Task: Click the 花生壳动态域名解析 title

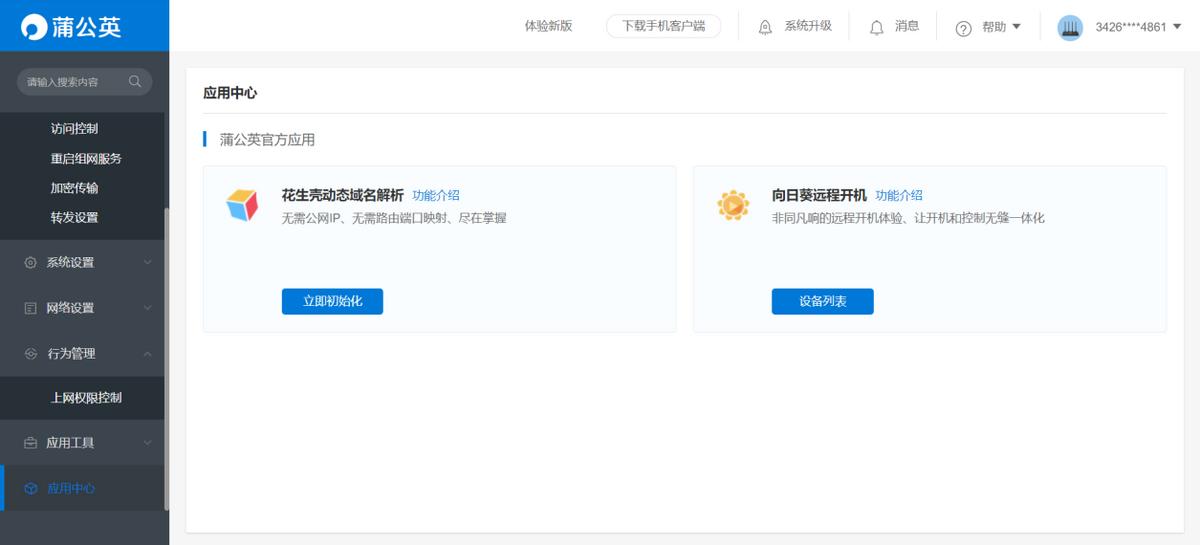Action: [343, 195]
